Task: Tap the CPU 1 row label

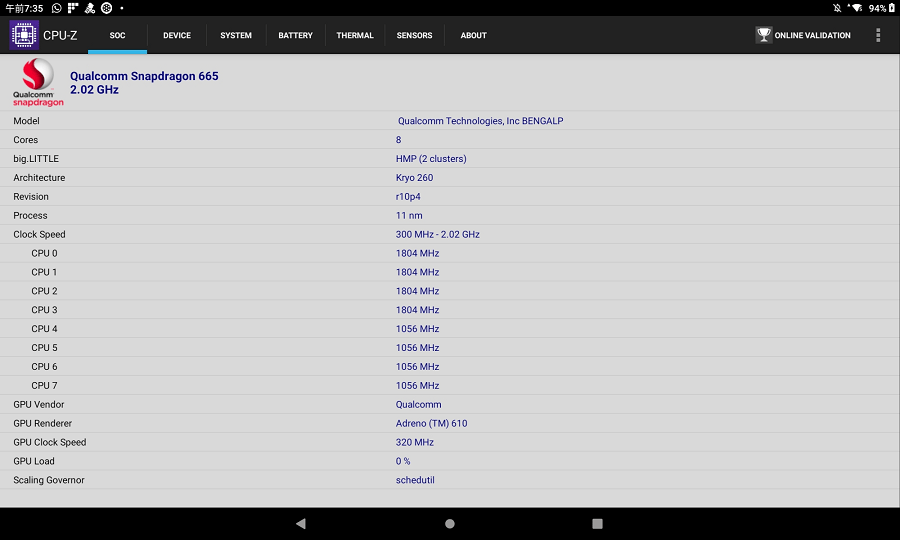Action: (44, 272)
